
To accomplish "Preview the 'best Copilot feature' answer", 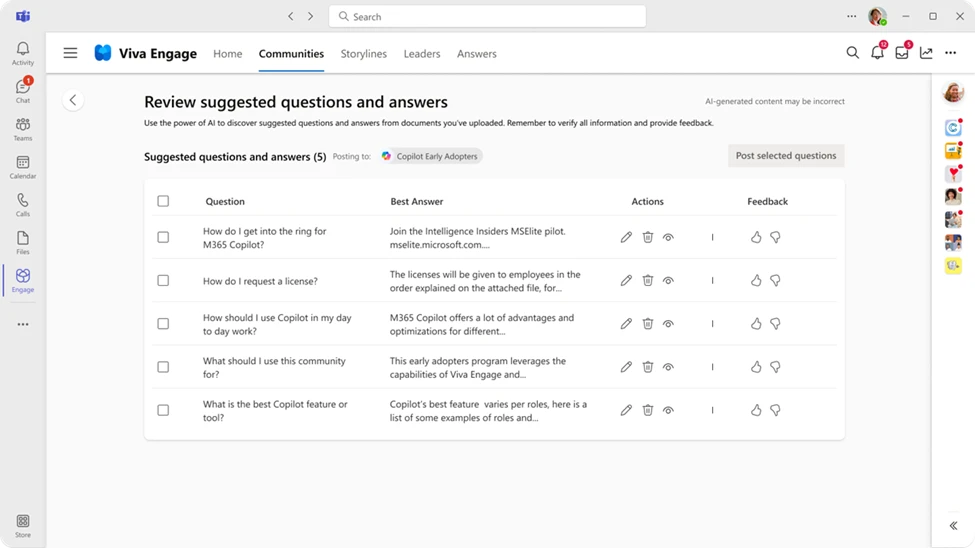I will click(668, 410).
